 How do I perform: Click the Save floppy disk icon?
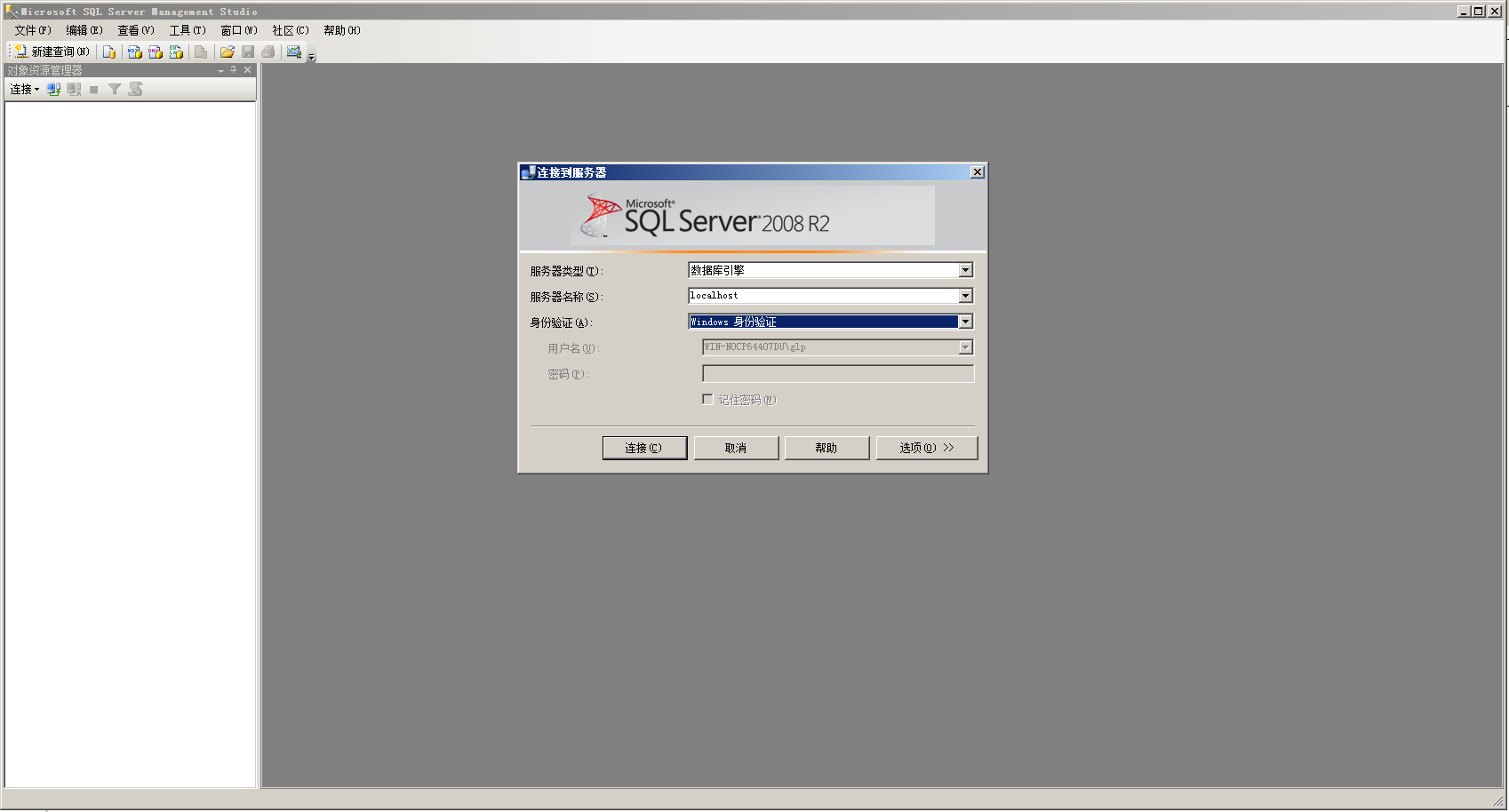coord(248,52)
